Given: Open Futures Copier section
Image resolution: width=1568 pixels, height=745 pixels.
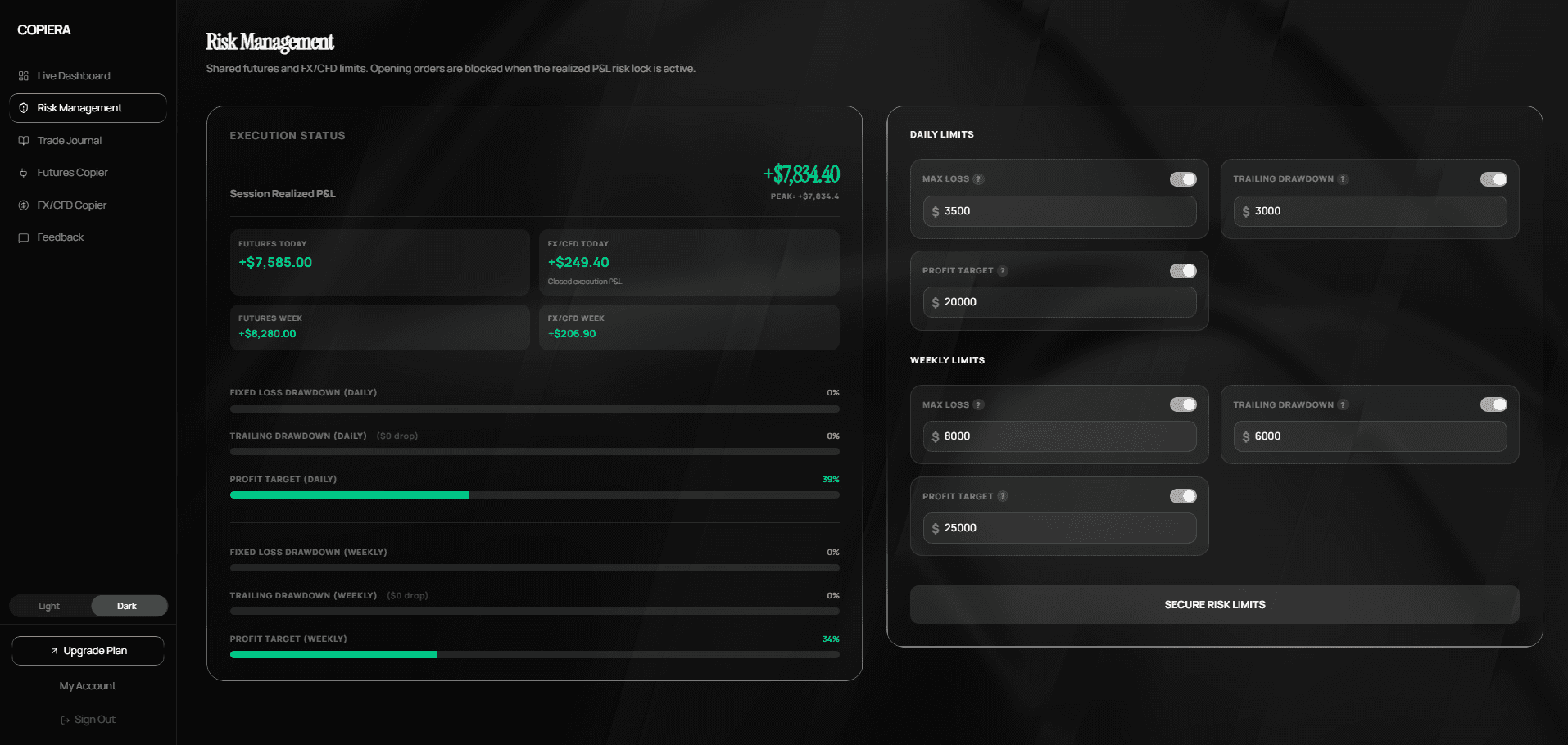Looking at the screenshot, I should point(88,173).
